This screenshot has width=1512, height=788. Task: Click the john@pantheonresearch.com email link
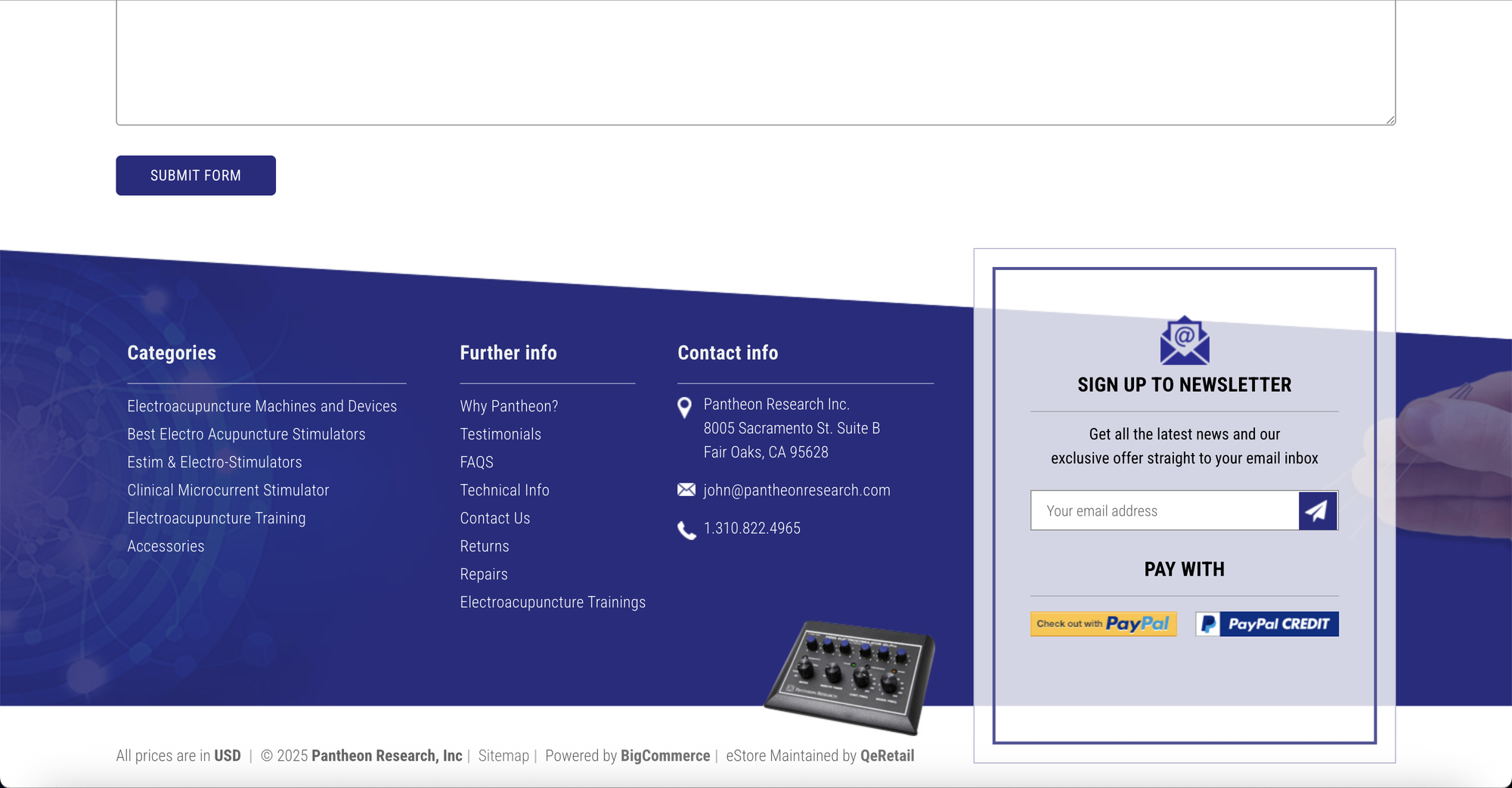click(797, 490)
